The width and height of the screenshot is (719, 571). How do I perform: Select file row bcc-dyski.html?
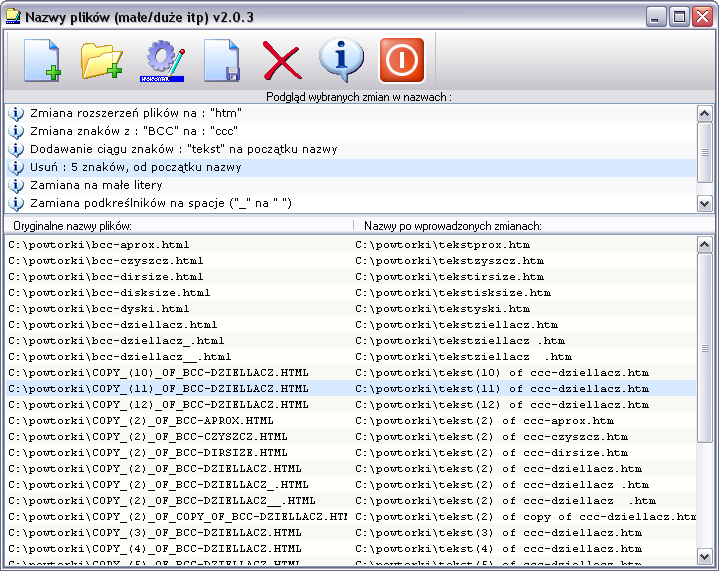[98, 308]
